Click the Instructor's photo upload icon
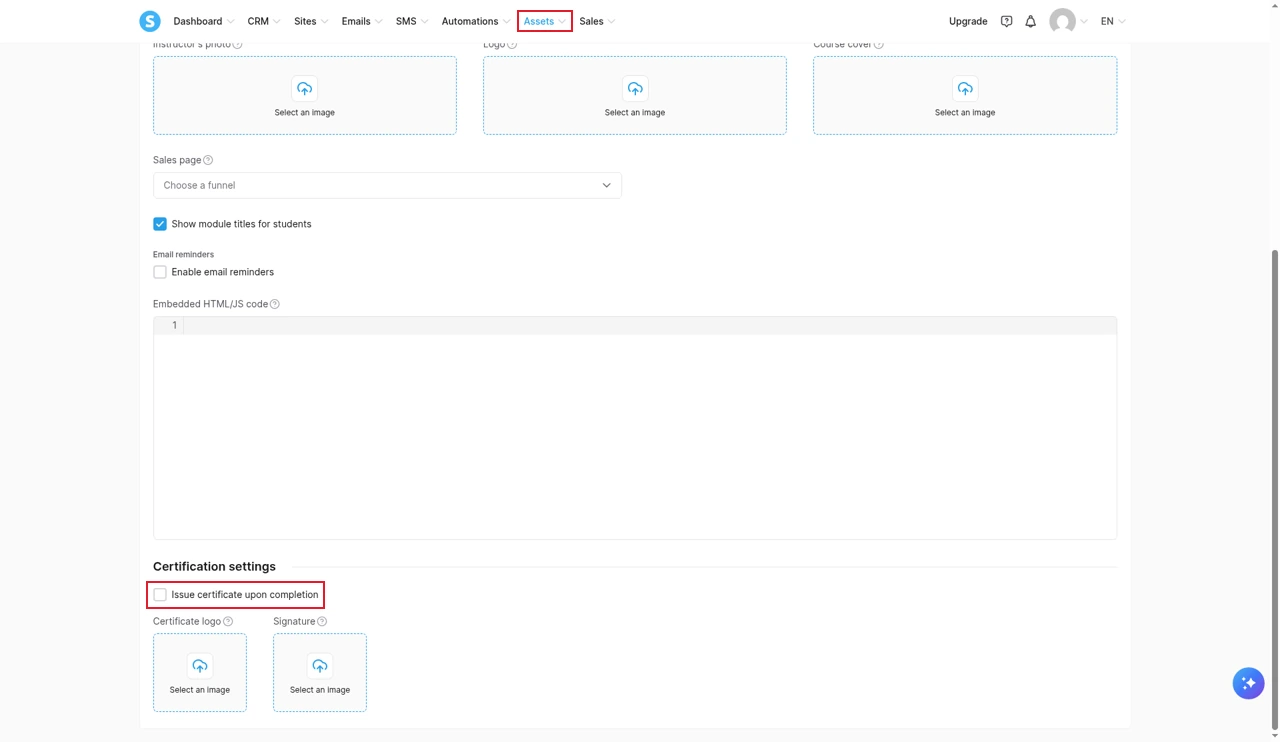1280x742 pixels. click(305, 89)
